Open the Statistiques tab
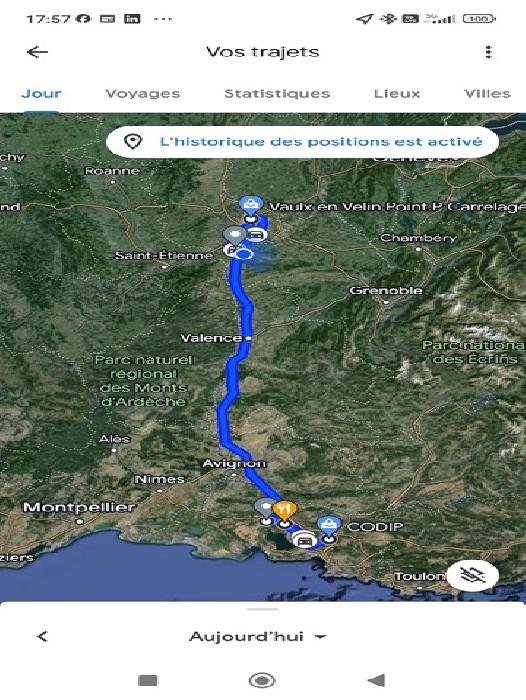This screenshot has height=700, width=526. [277, 93]
